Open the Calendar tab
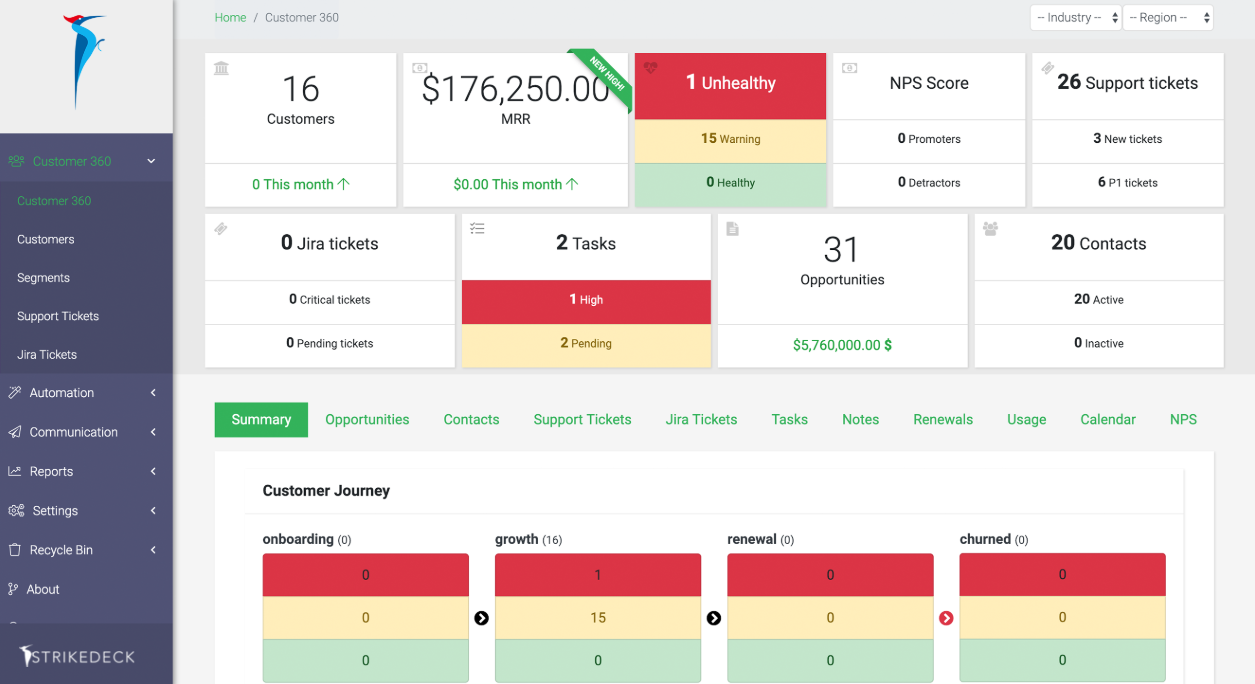The width and height of the screenshot is (1255, 684). click(x=1108, y=420)
